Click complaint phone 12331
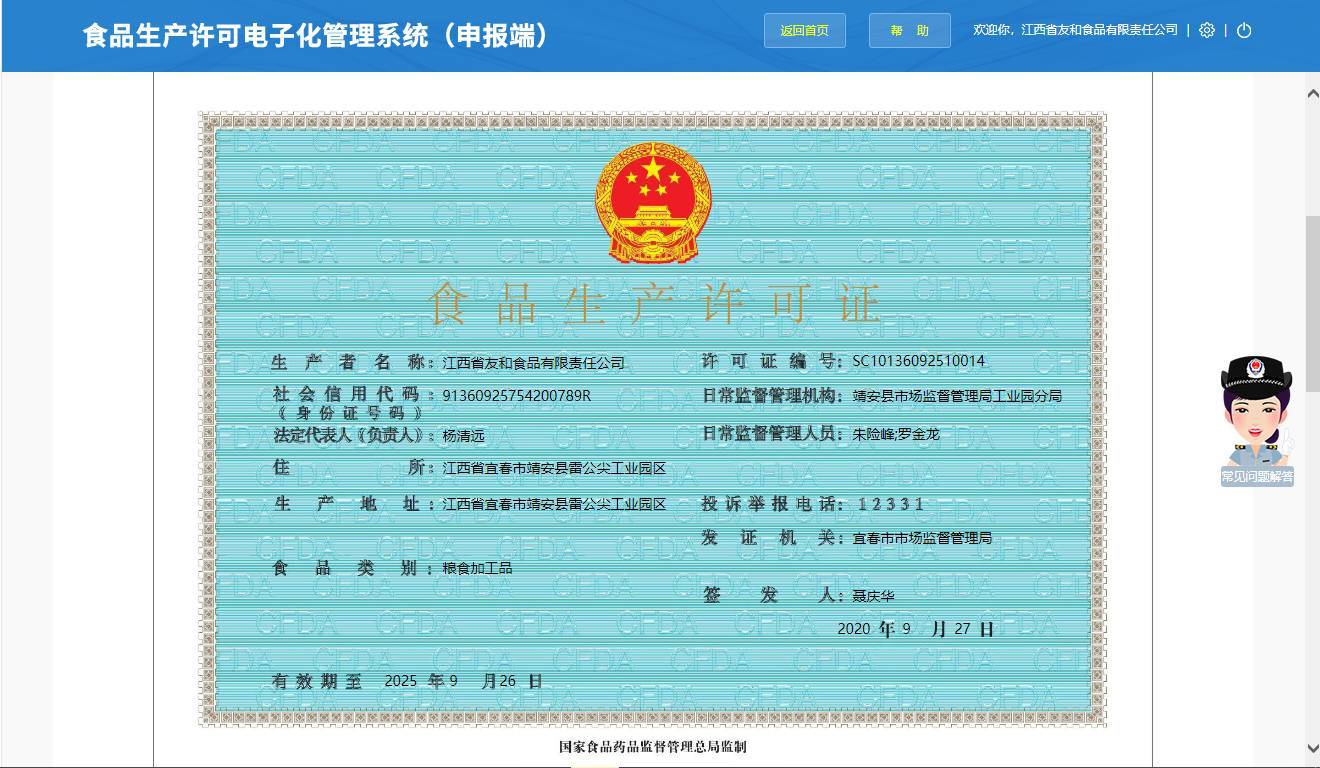Screen dimensions: 1320x768 [891, 504]
